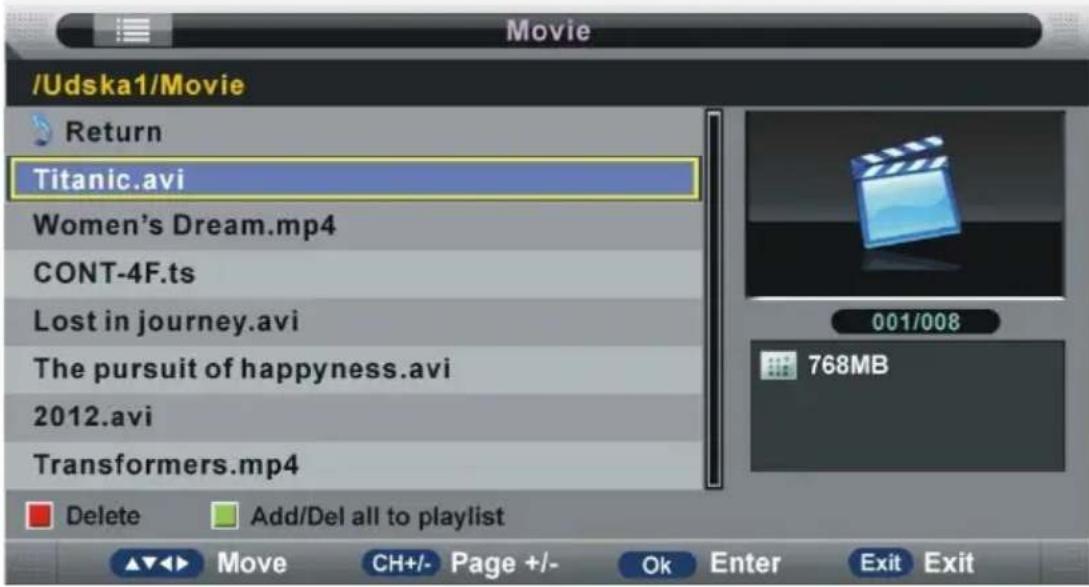Click the Page +/- label
The image size is (1089, 587).
tap(504, 563)
